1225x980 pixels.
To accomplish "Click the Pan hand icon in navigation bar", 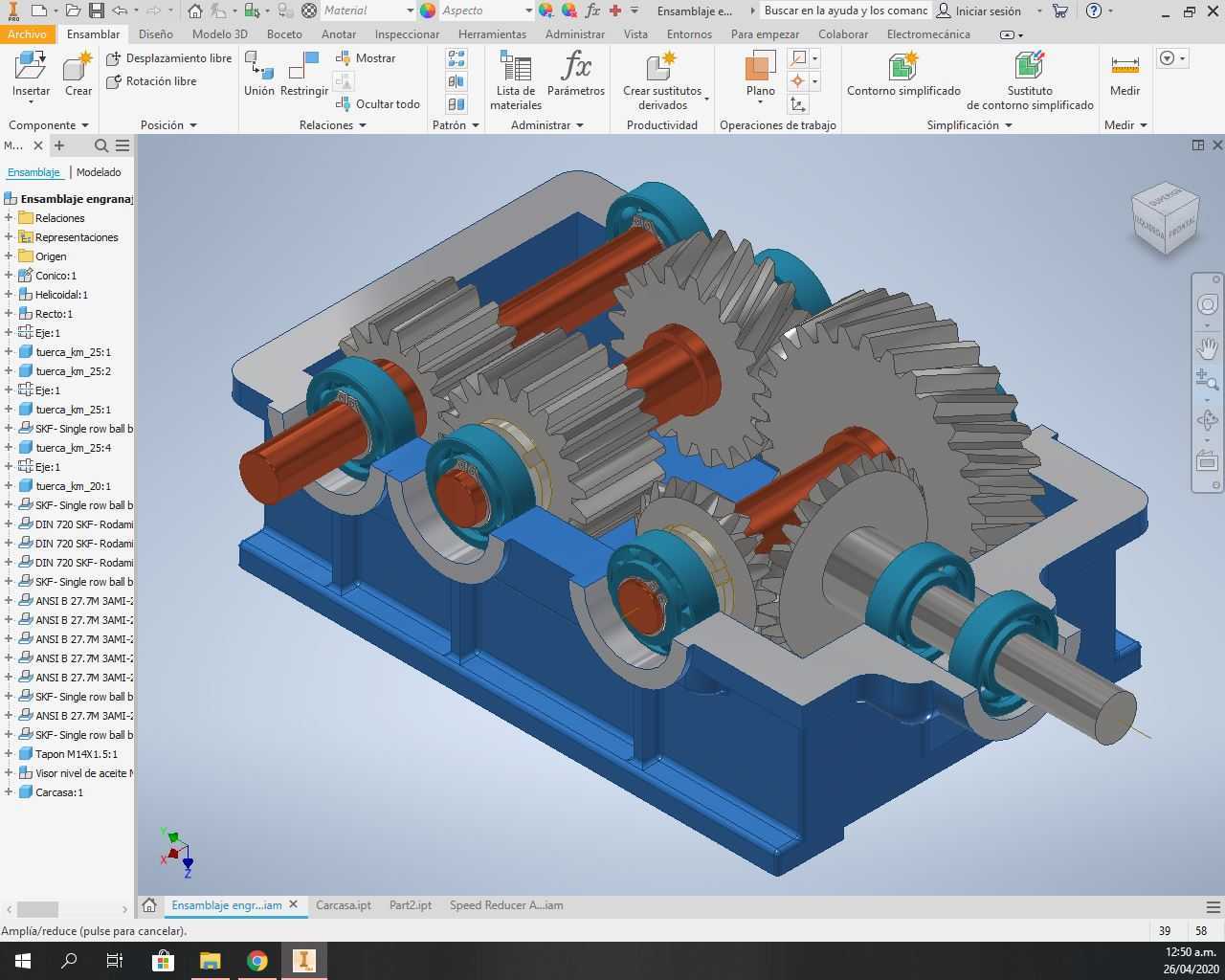I will coord(1207,346).
